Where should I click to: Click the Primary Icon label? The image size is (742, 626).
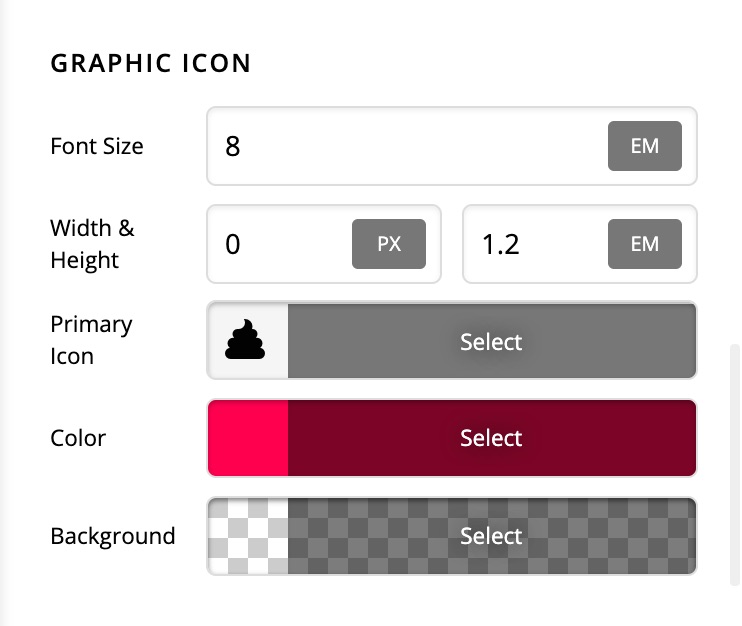(91, 340)
